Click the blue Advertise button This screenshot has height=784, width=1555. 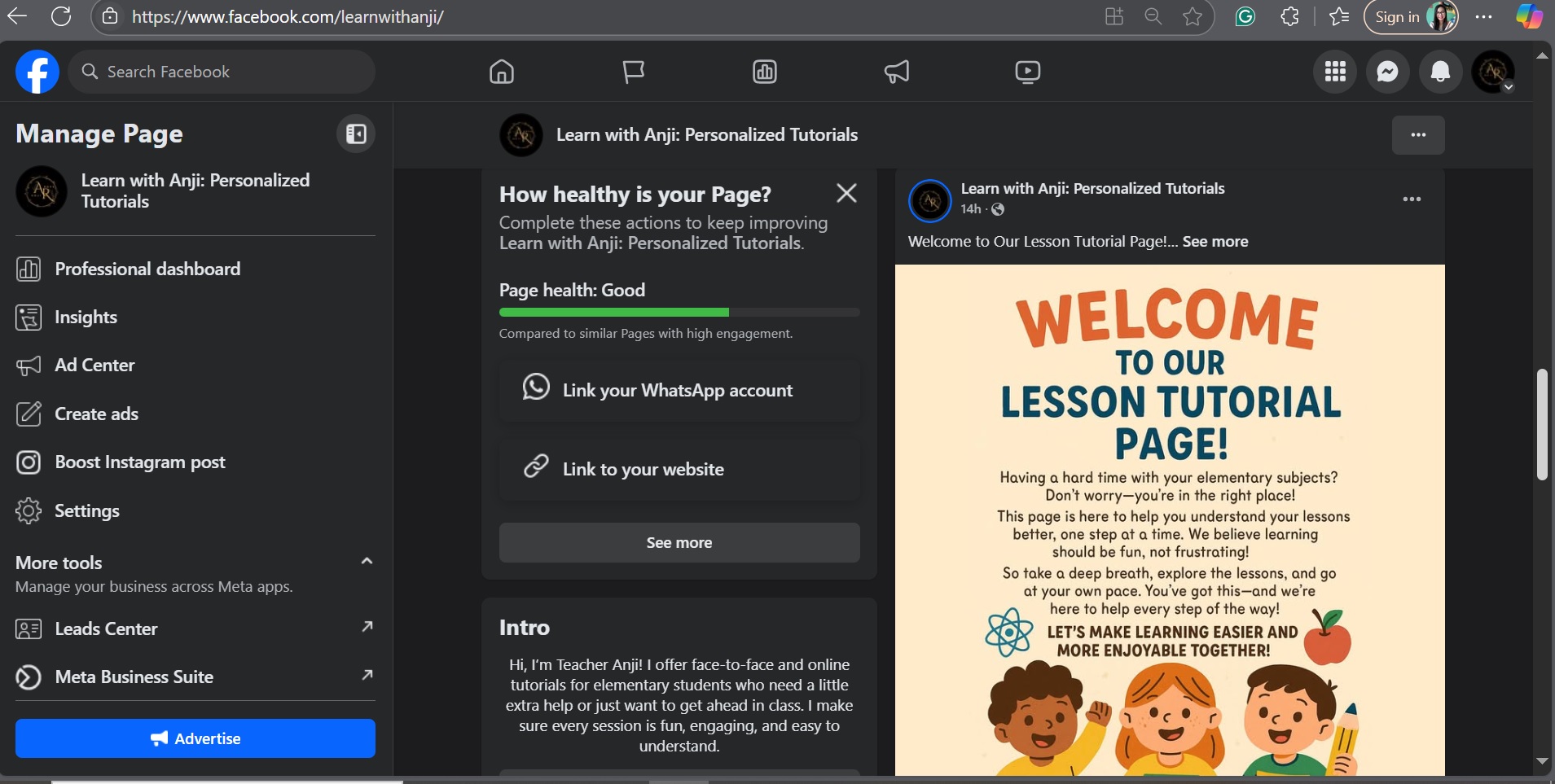[x=195, y=738]
